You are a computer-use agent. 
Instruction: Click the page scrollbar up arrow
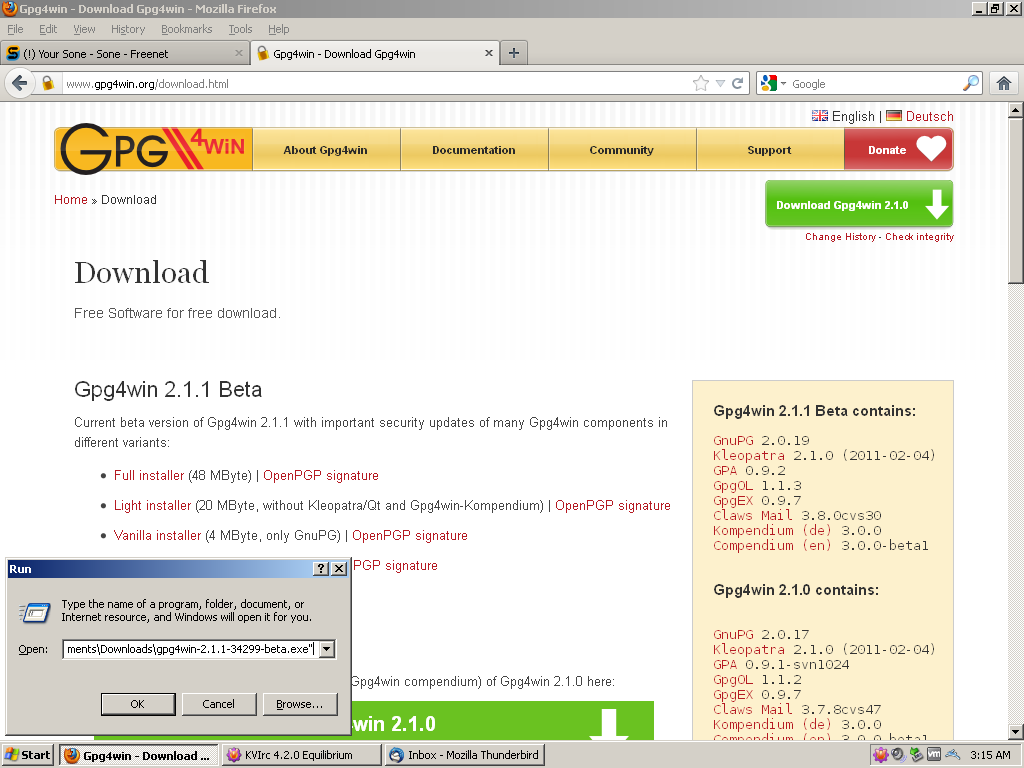pos(1015,110)
